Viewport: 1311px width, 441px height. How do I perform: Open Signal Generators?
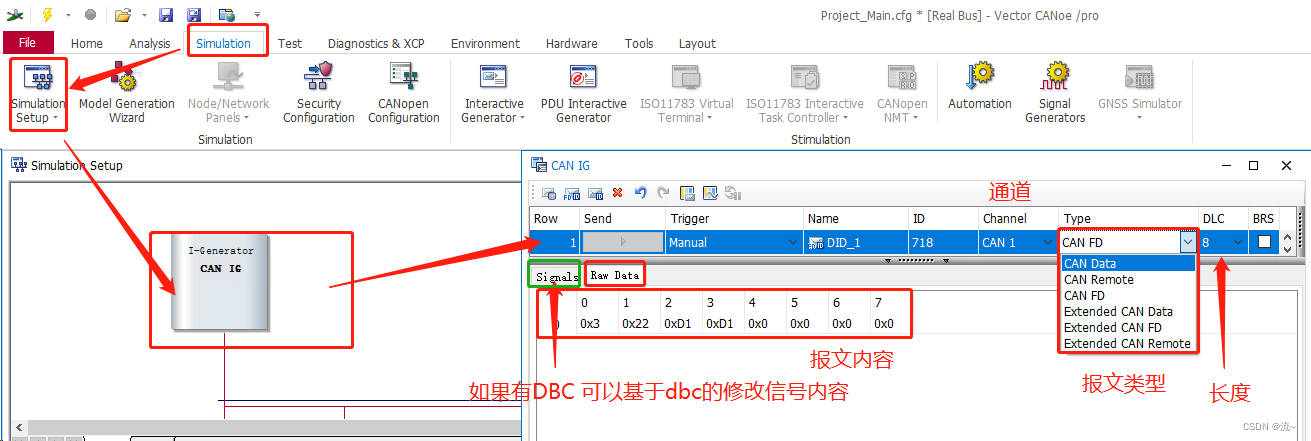(1054, 94)
